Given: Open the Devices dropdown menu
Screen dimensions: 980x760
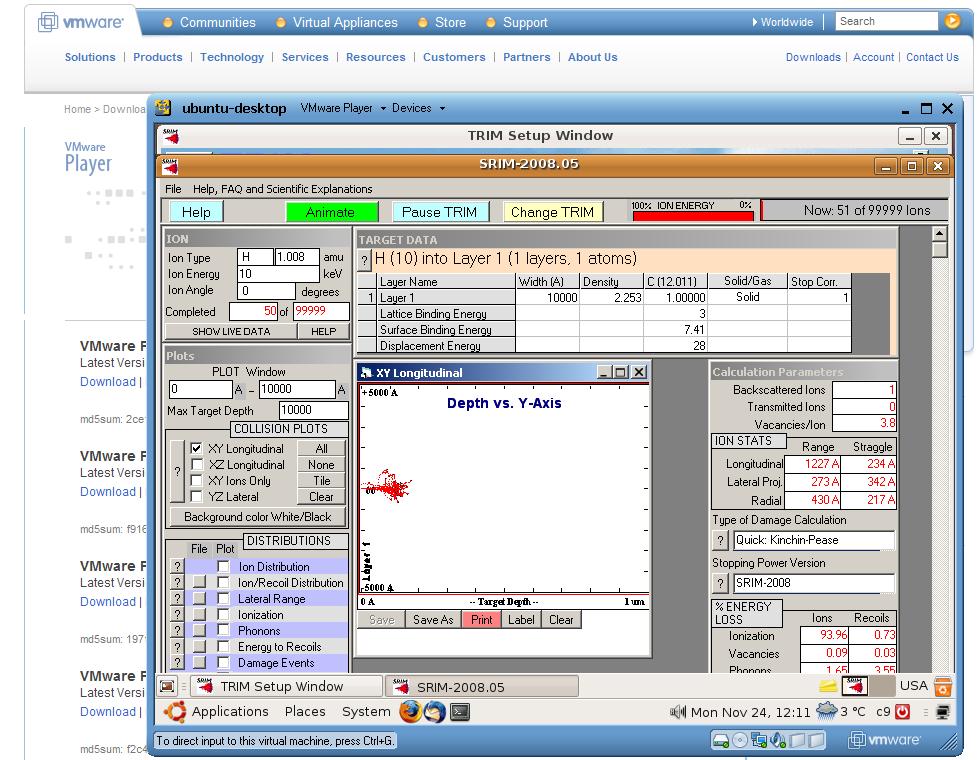Looking at the screenshot, I should pos(418,108).
